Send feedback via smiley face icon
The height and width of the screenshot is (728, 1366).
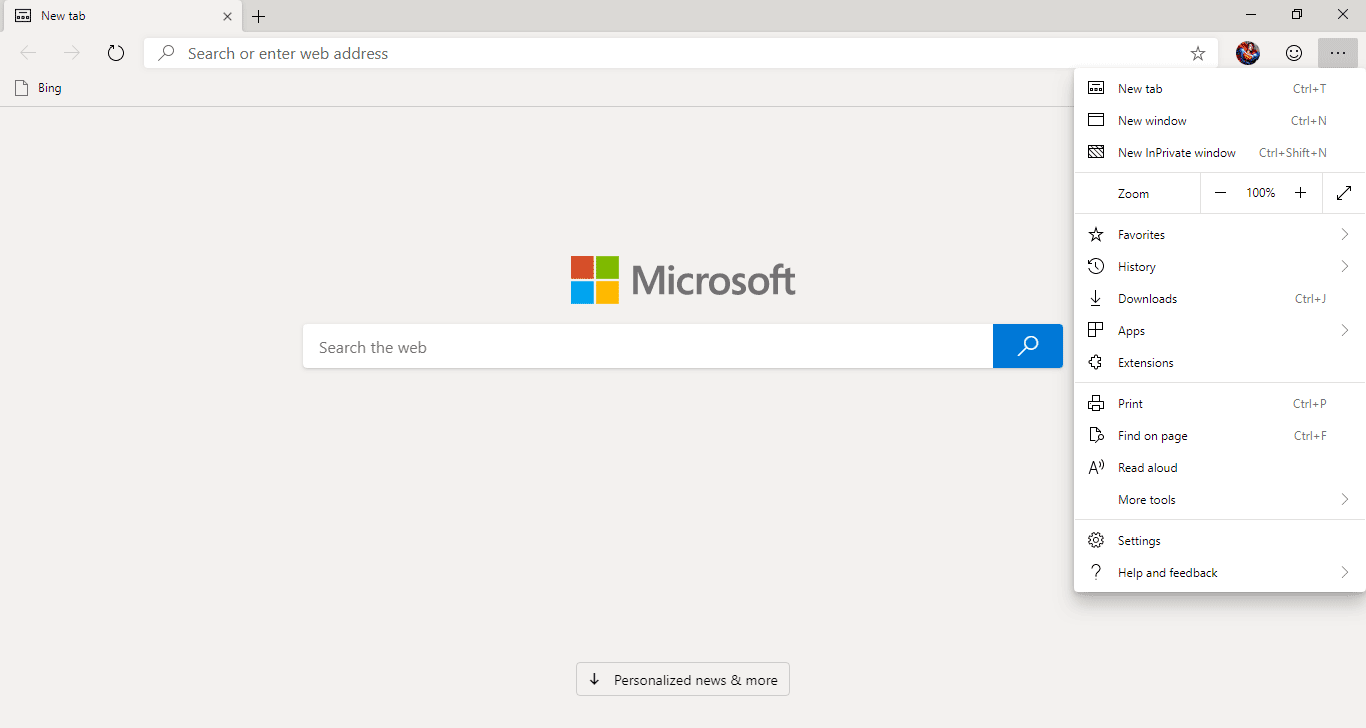1294,53
